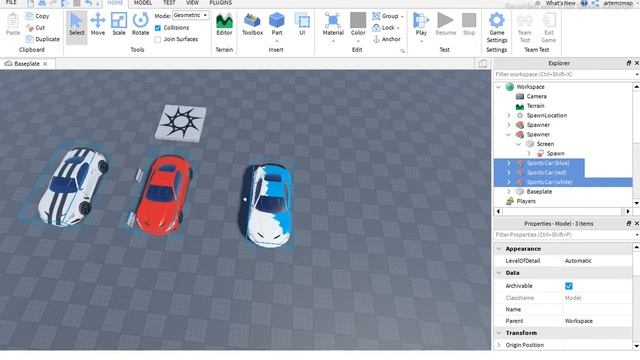The image size is (640, 360).
Task: Click the What's New link
Action: 560,3
